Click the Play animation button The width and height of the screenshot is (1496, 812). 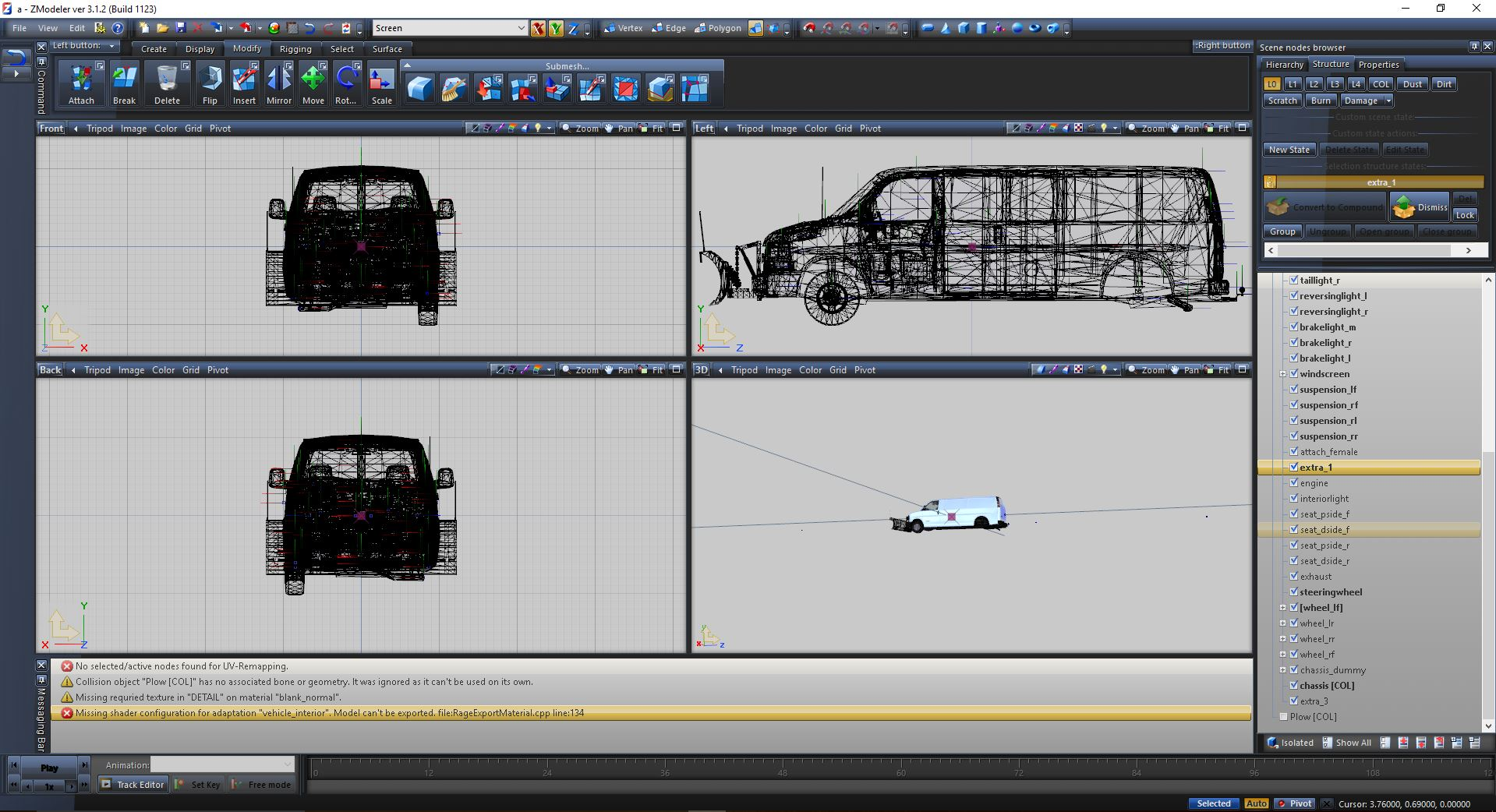[49, 768]
